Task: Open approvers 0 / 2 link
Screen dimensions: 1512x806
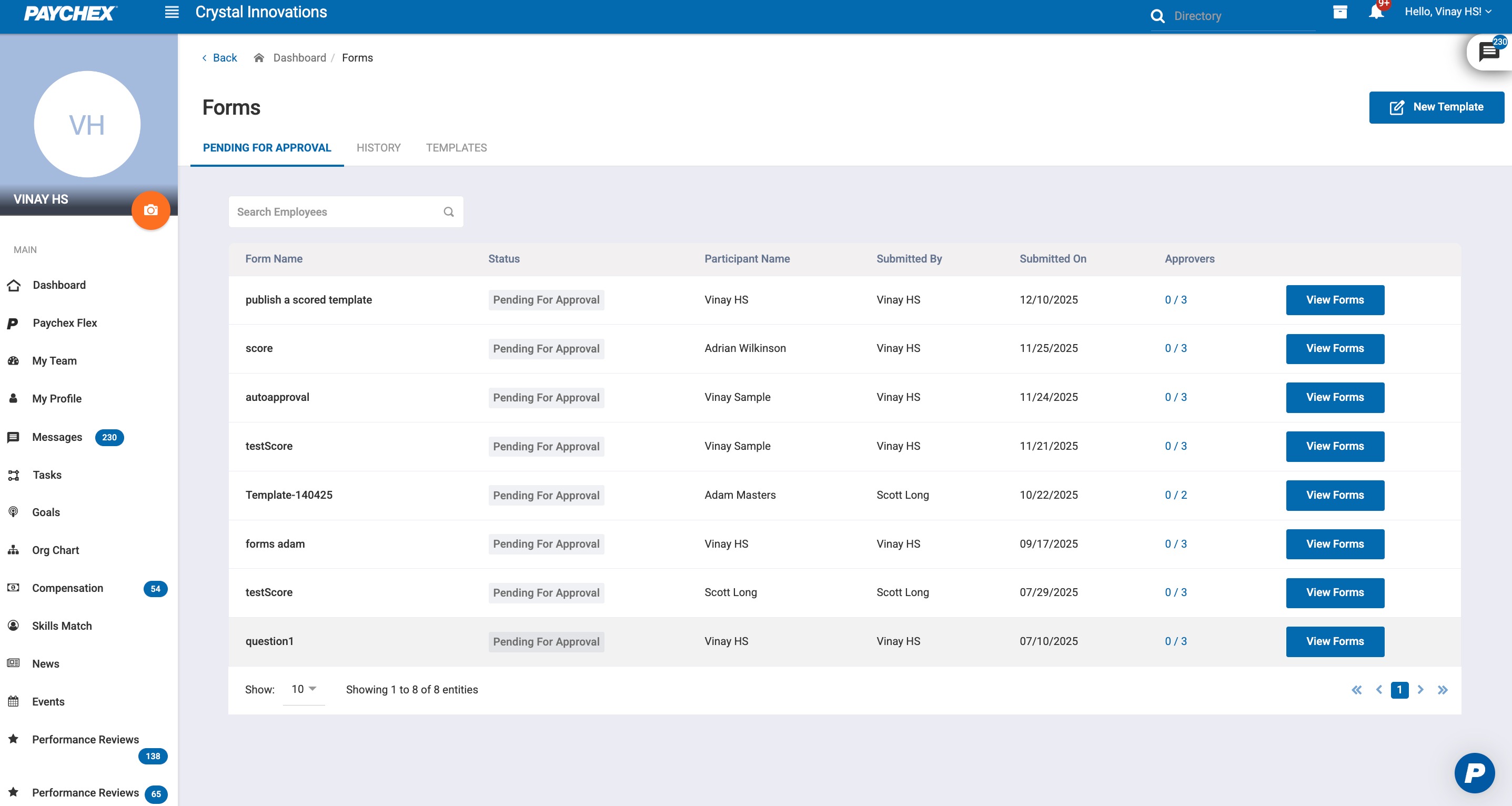Action: 1175,495
